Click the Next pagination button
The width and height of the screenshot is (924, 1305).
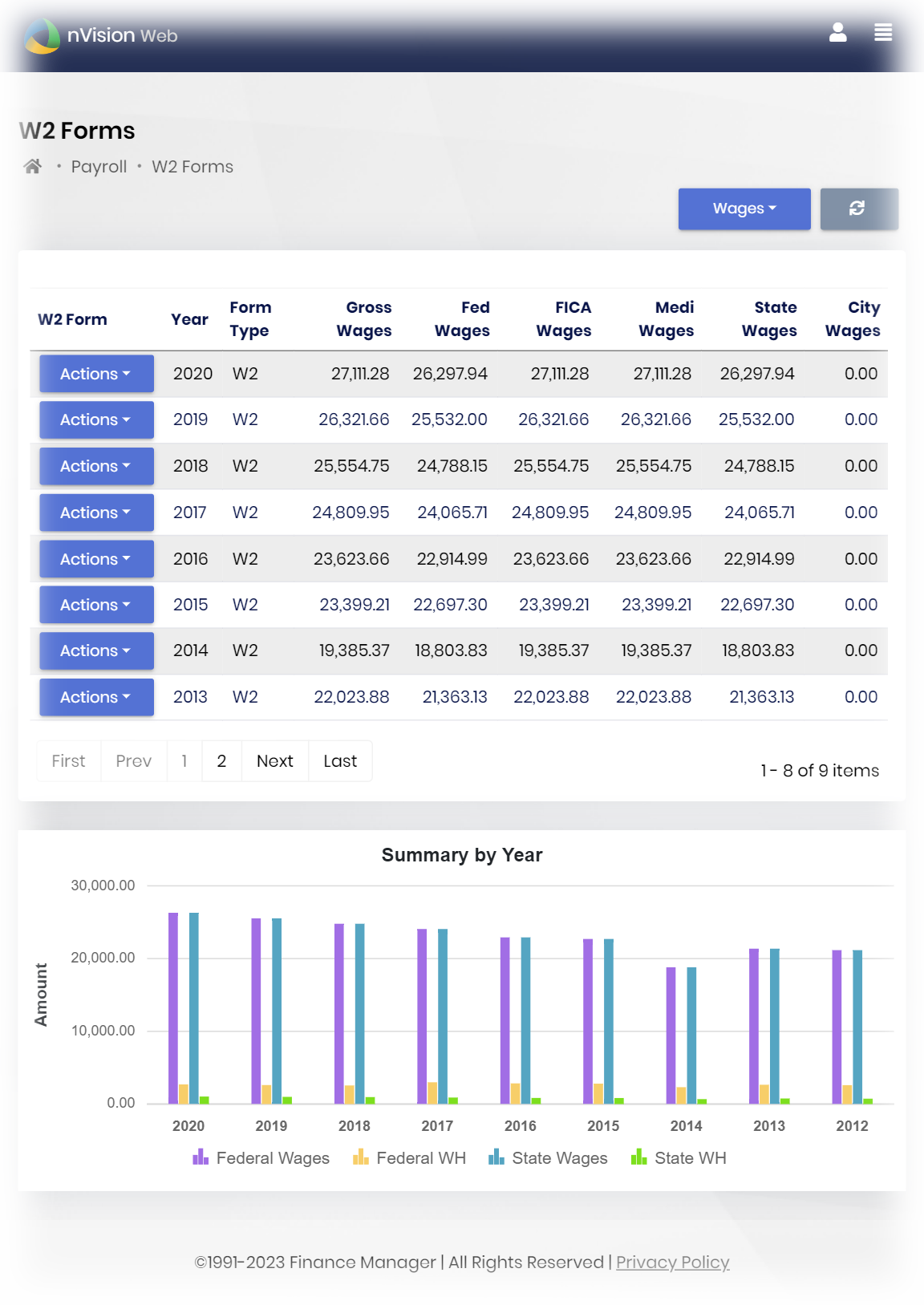[274, 760]
